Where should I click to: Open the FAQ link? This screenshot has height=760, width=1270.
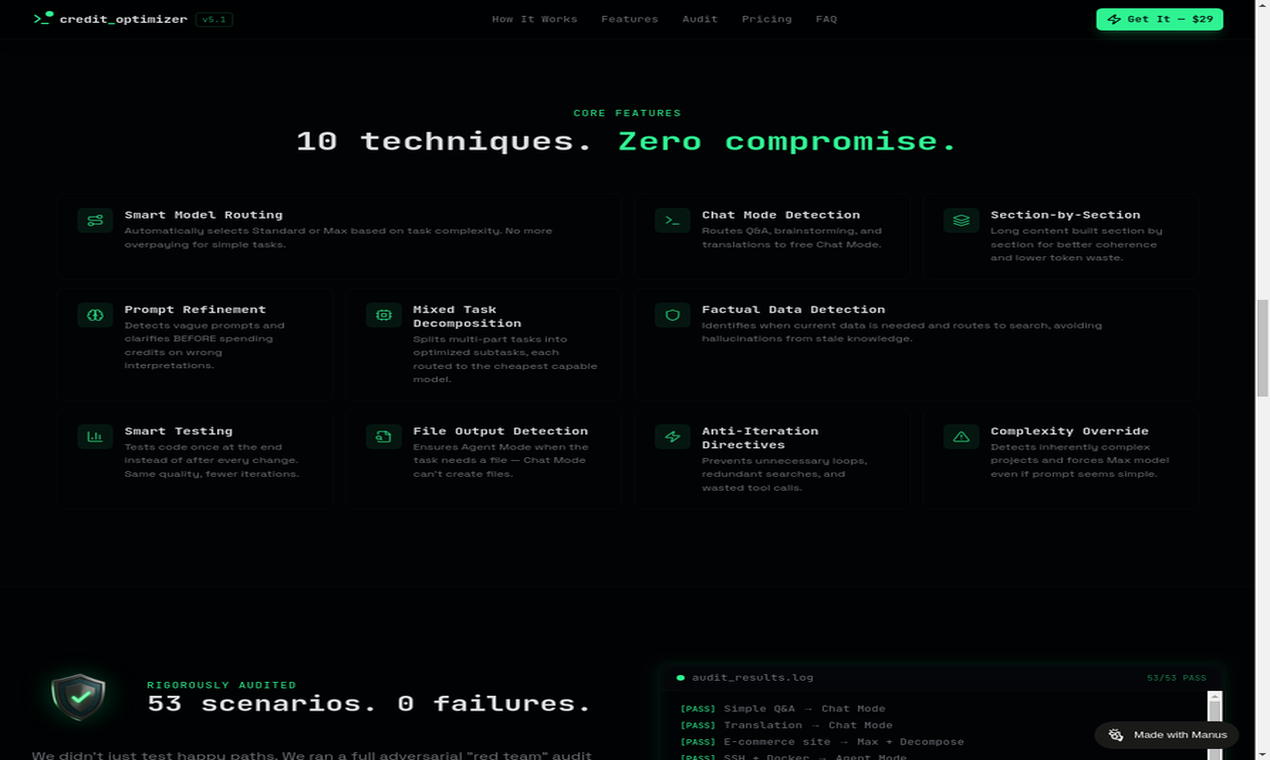[x=826, y=18]
